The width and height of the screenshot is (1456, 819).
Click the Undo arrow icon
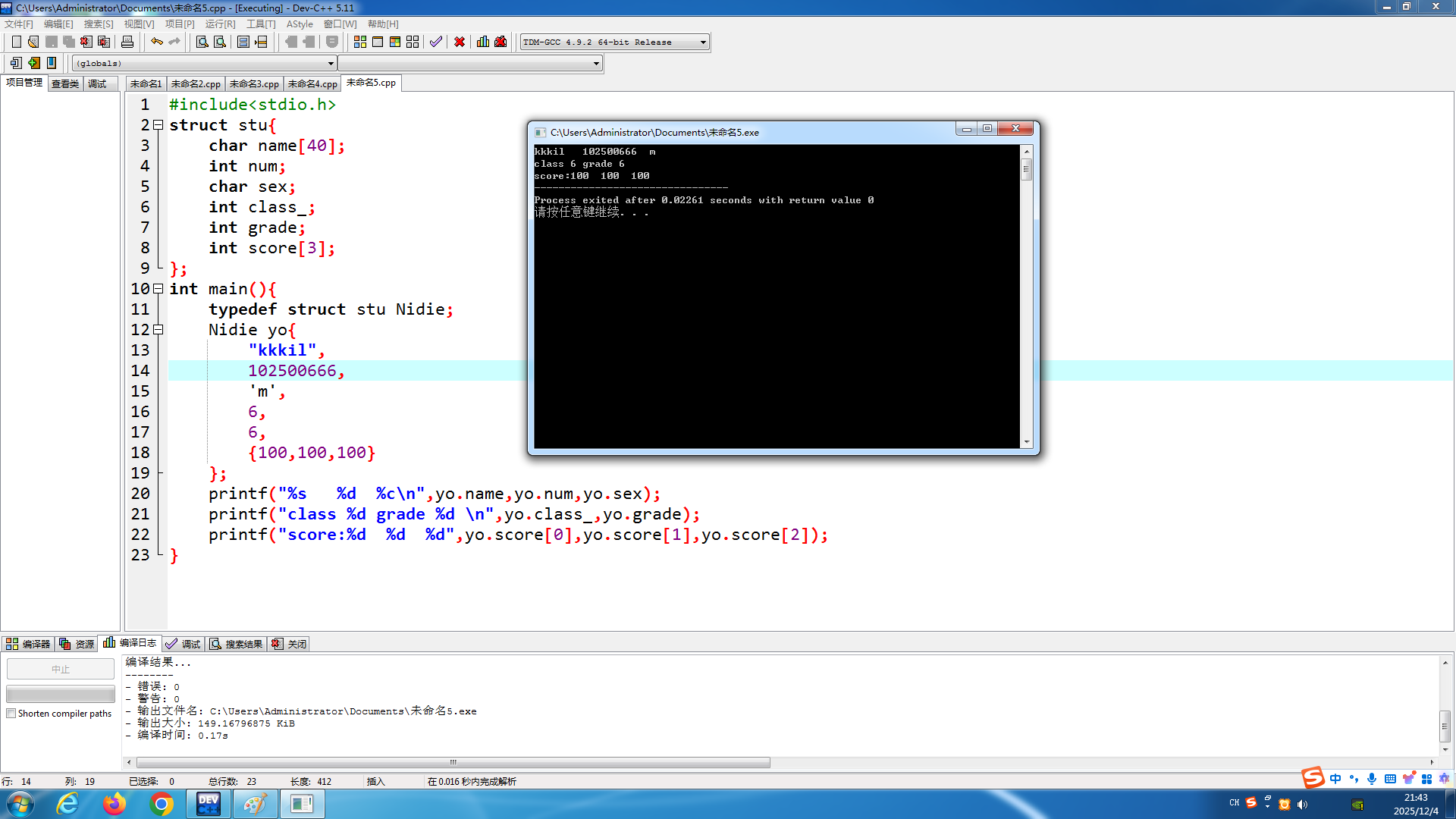pyautogui.click(x=156, y=42)
